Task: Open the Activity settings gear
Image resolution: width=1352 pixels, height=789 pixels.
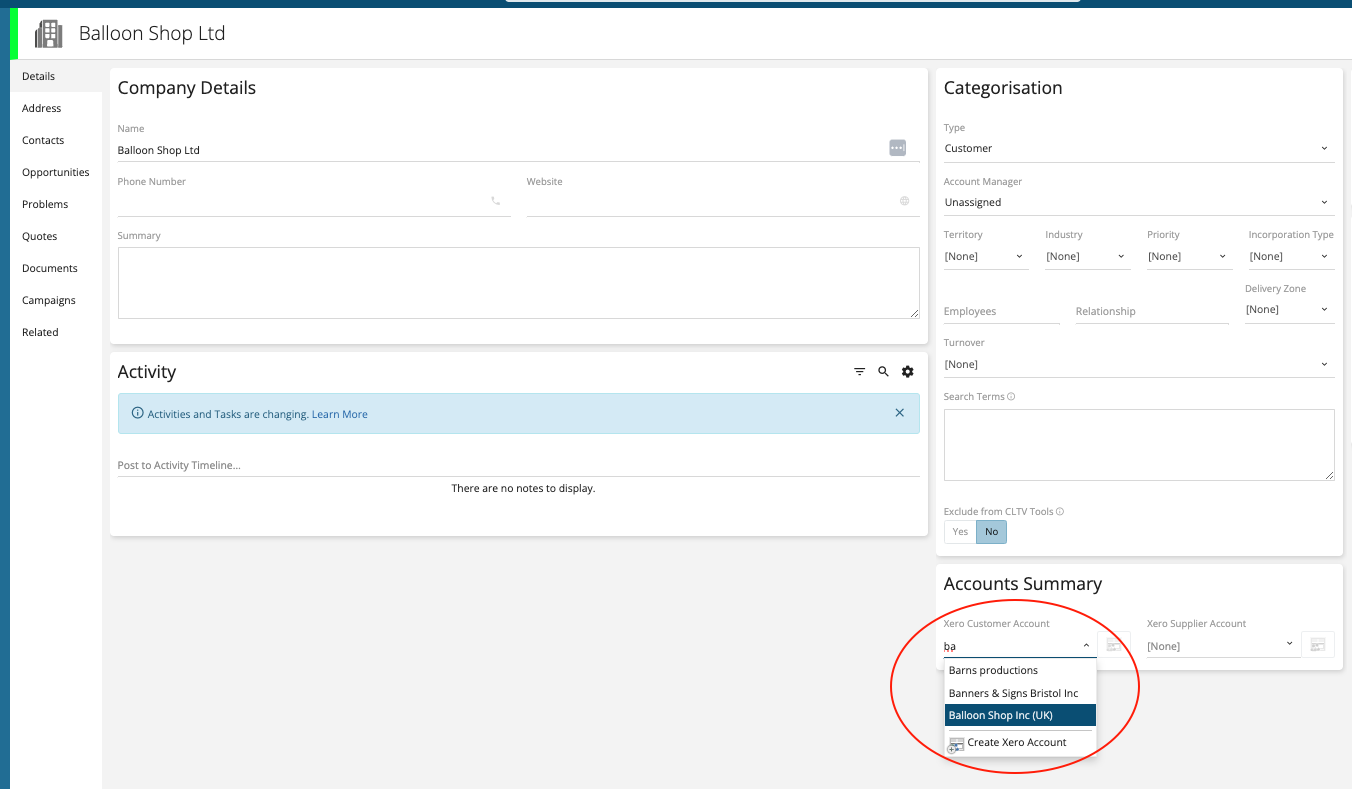Action: coord(907,371)
